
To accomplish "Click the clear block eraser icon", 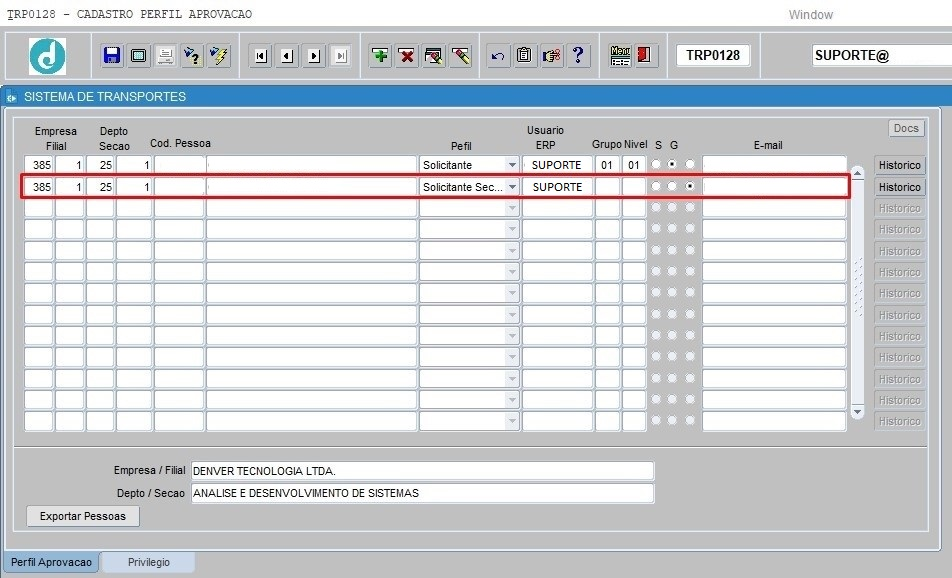I will (461, 56).
